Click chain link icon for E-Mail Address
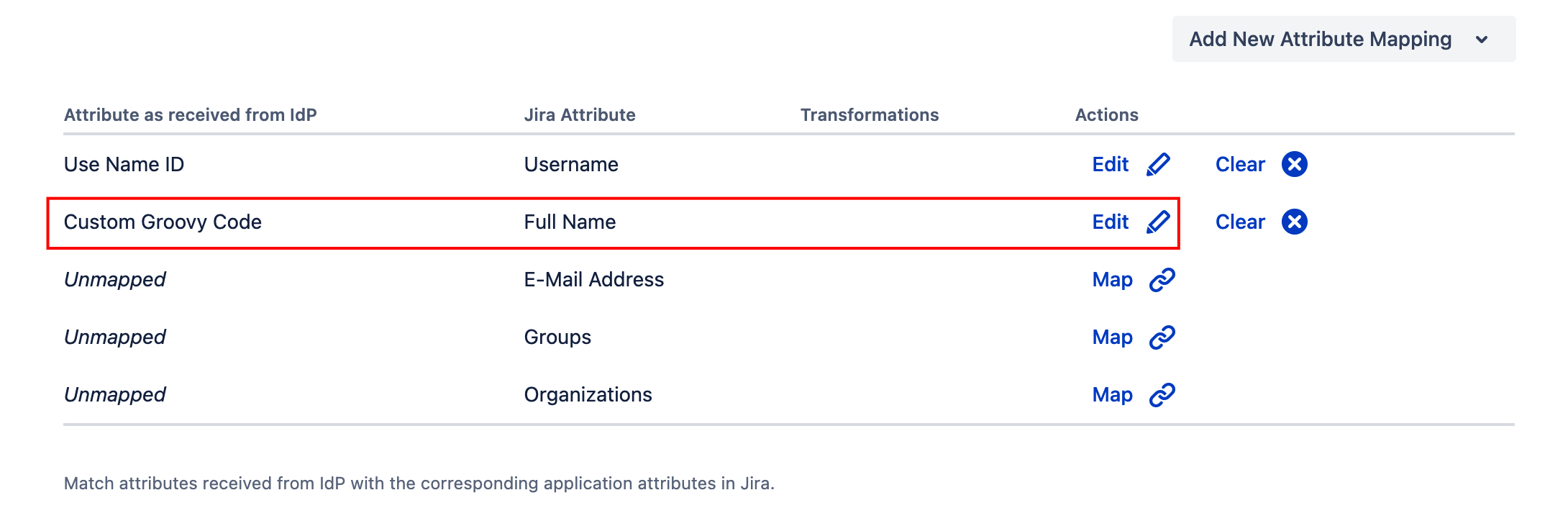 pyautogui.click(x=1162, y=280)
